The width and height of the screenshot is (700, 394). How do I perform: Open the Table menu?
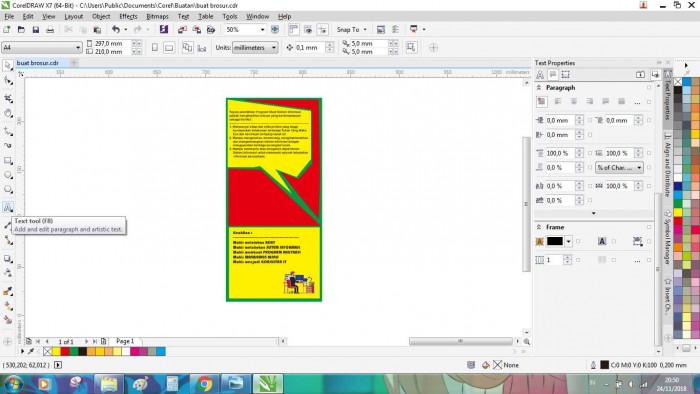click(x=205, y=17)
